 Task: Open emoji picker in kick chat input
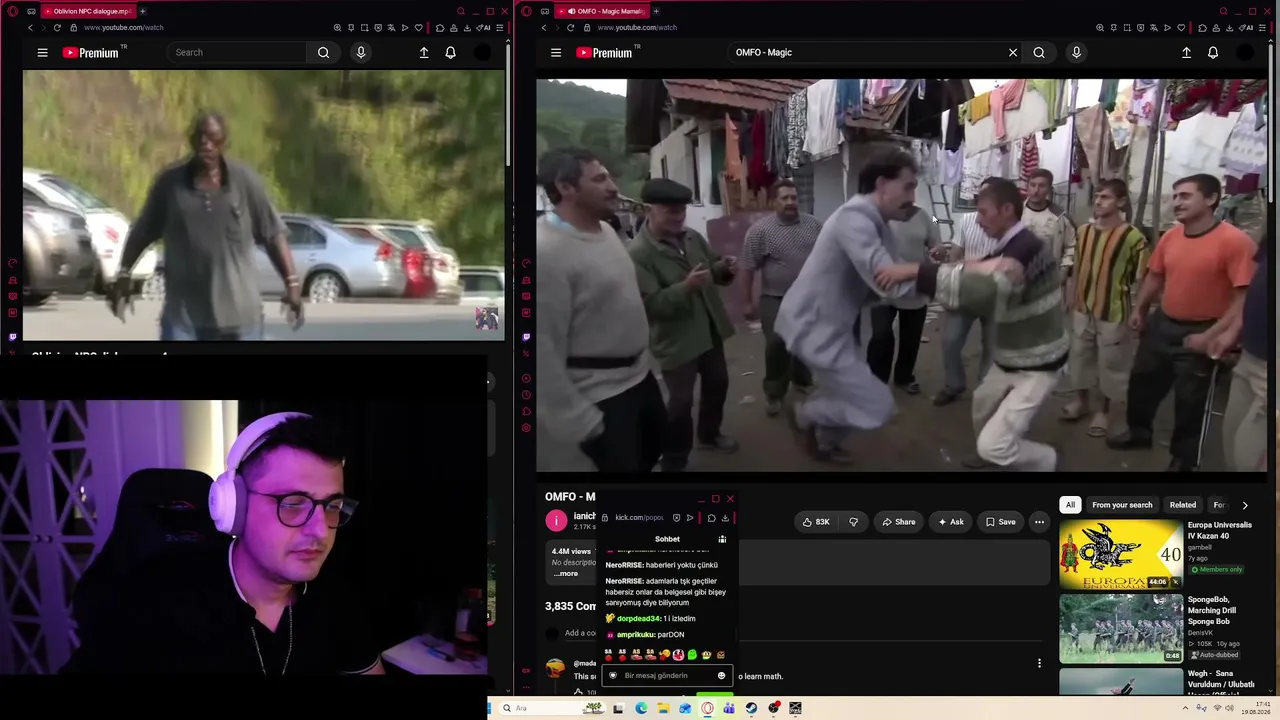tap(721, 676)
